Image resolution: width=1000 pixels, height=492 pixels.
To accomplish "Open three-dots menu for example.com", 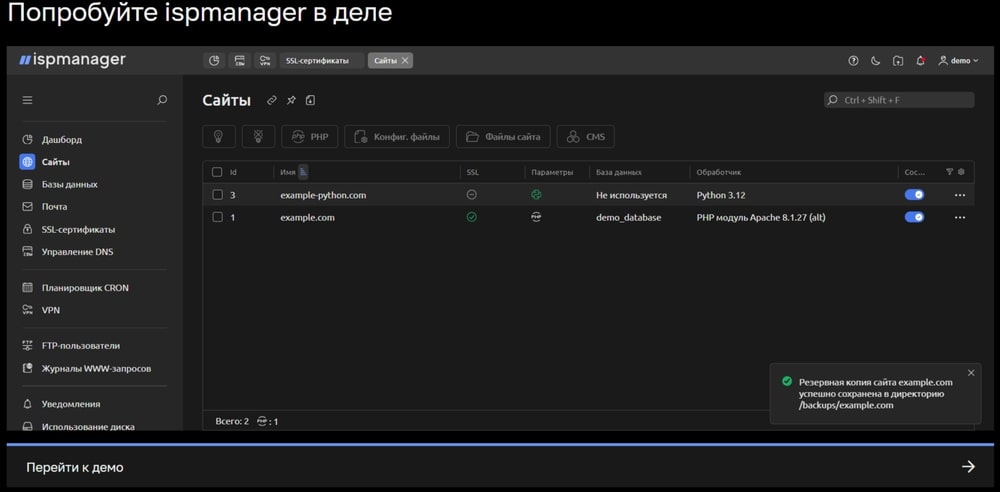I will coord(960,218).
